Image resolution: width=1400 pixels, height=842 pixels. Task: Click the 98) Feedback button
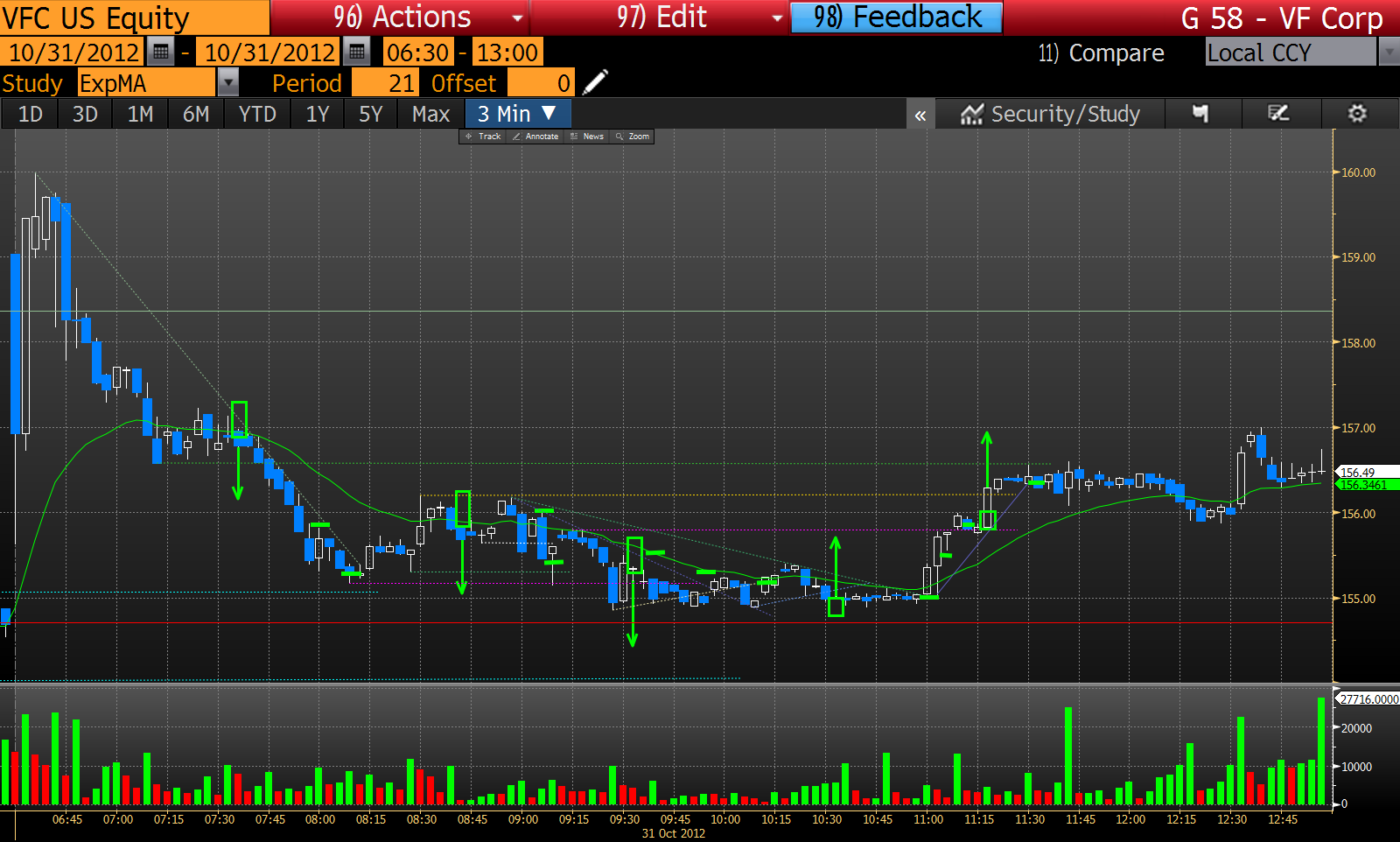pyautogui.click(x=897, y=18)
